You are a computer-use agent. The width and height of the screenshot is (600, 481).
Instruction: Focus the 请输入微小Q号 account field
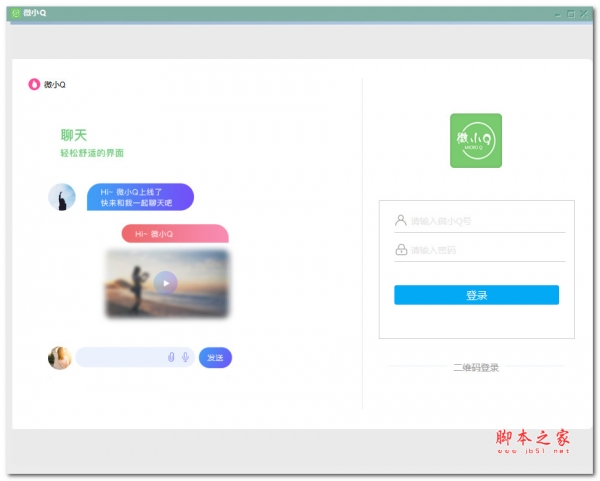tap(480, 221)
